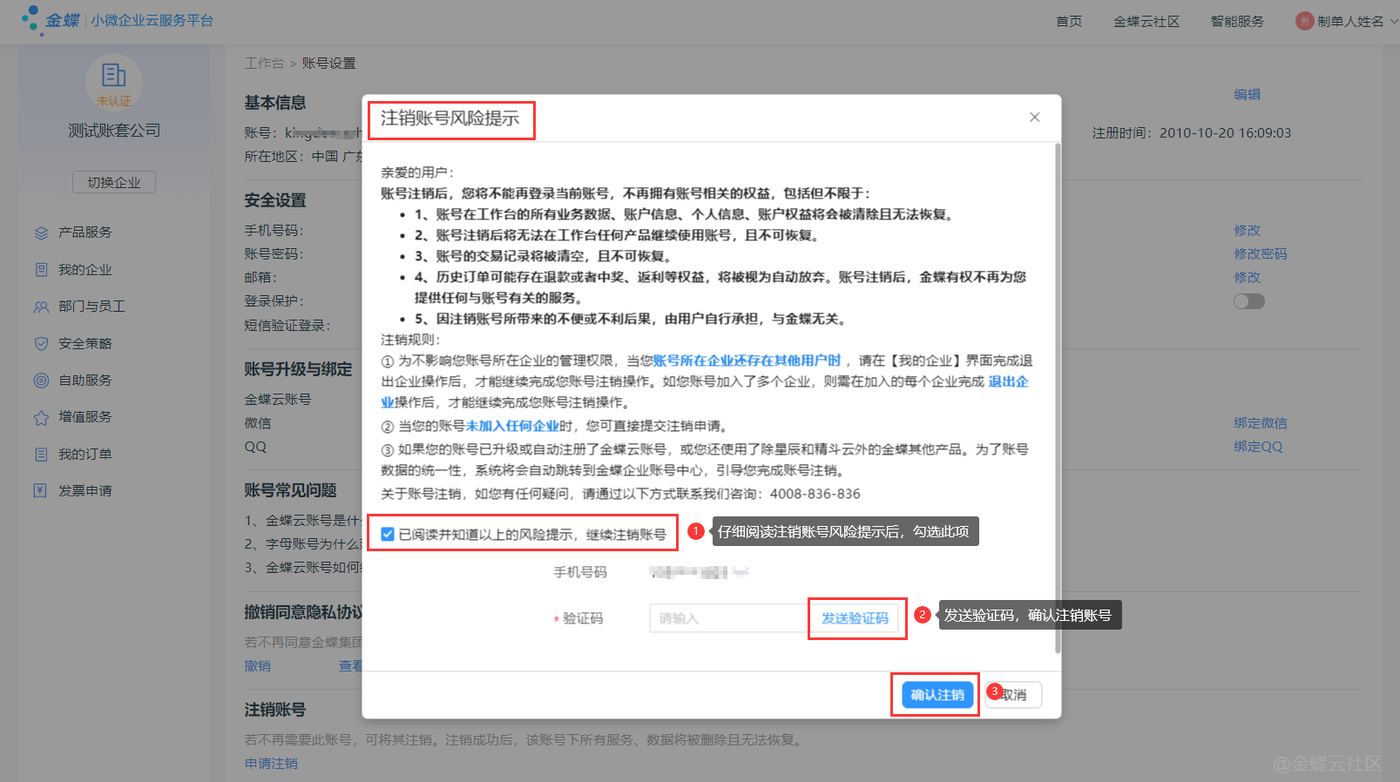
Task: Click the 修改密码 link
Action: 1260,254
